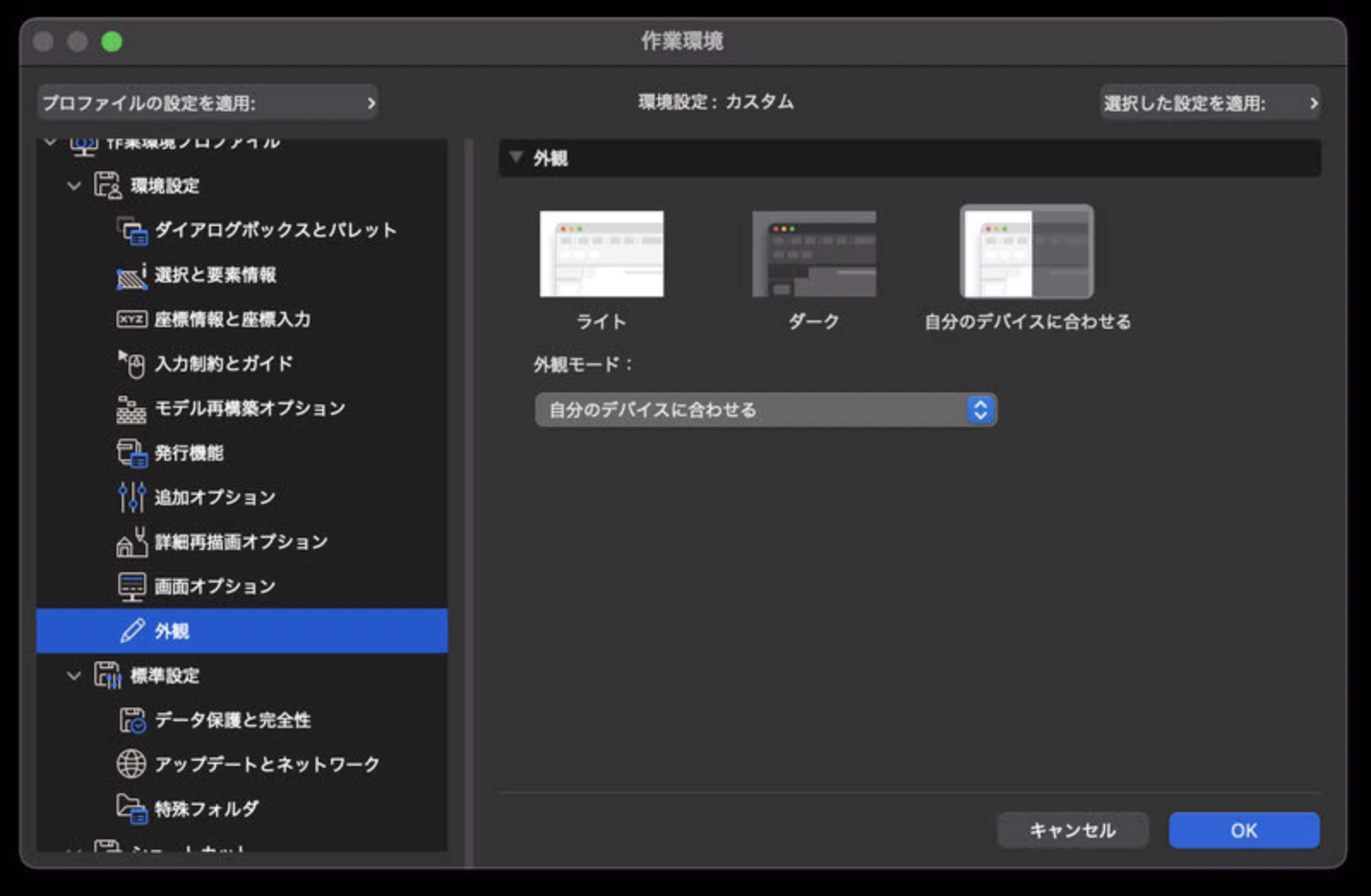Viewport: 1371px width, 896px height.
Task: Select 発行機能 in the tree
Action: (242, 452)
